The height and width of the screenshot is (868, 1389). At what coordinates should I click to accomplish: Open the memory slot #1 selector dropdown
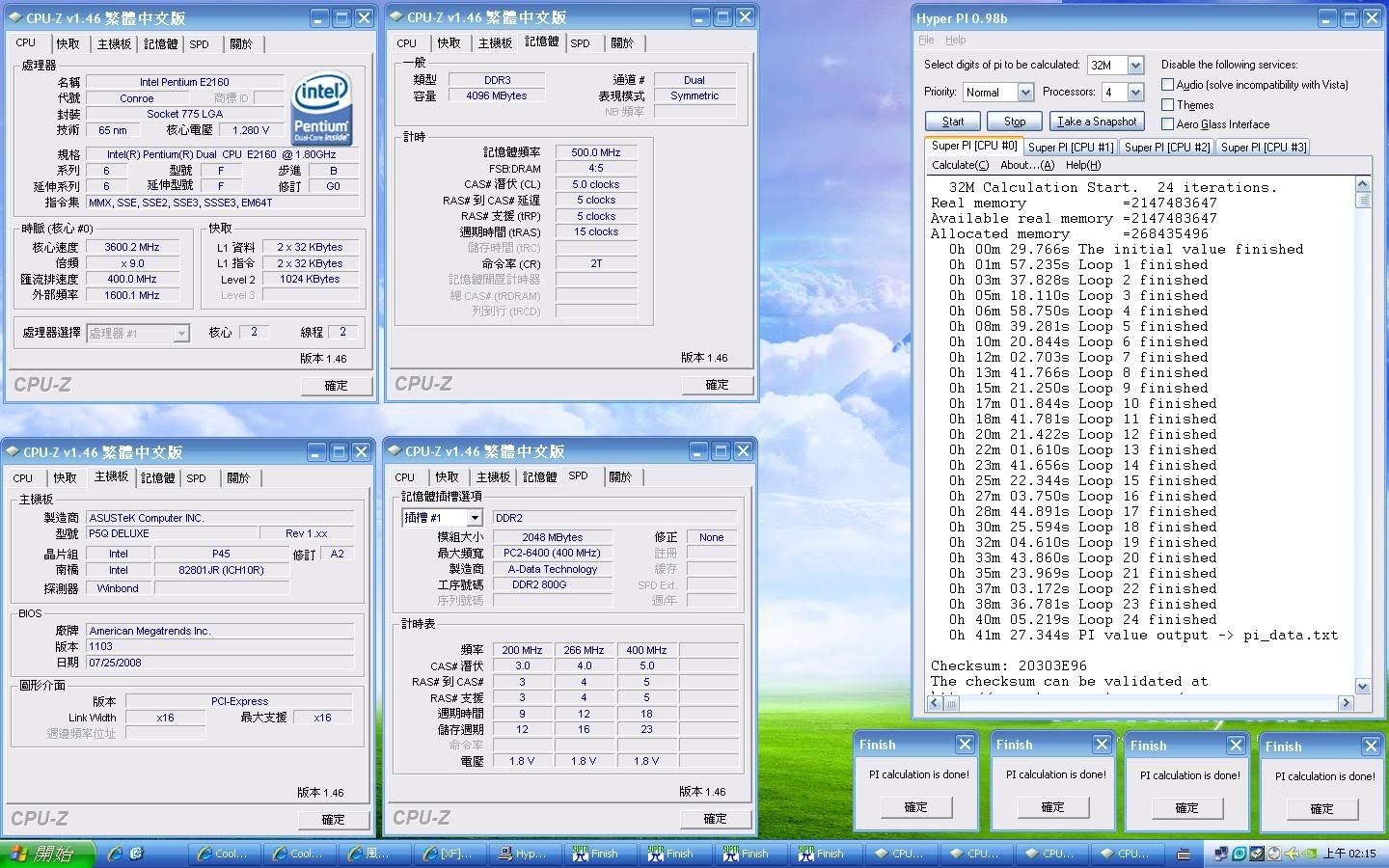click(474, 518)
